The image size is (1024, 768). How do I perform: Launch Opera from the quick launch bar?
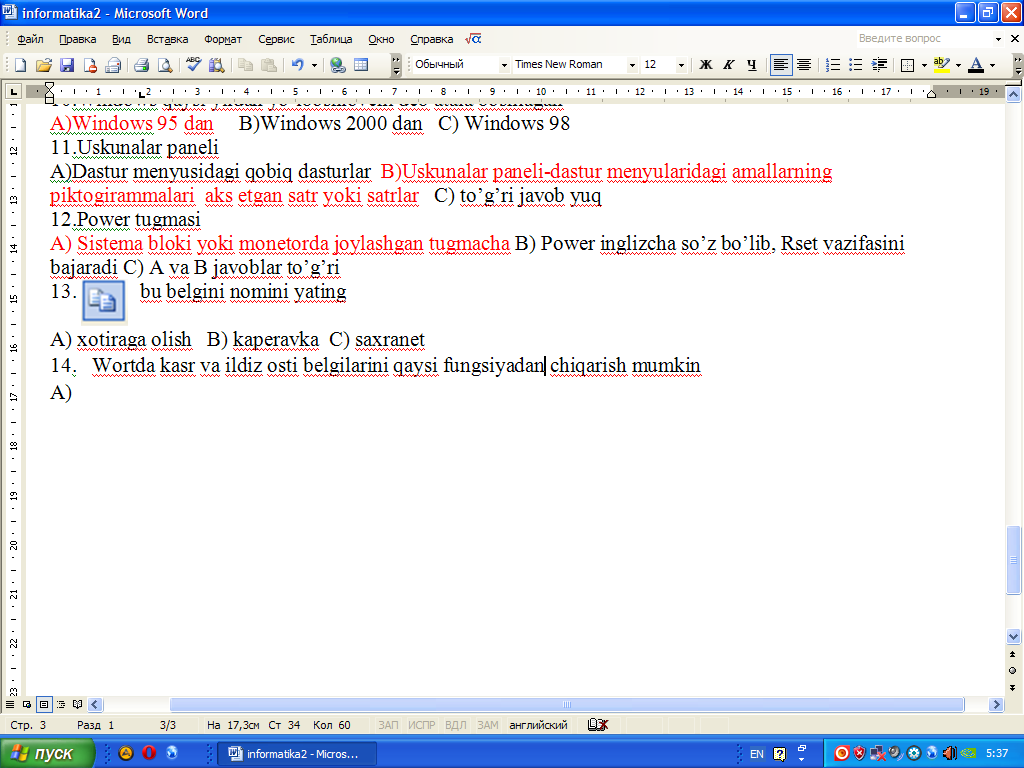click(149, 753)
